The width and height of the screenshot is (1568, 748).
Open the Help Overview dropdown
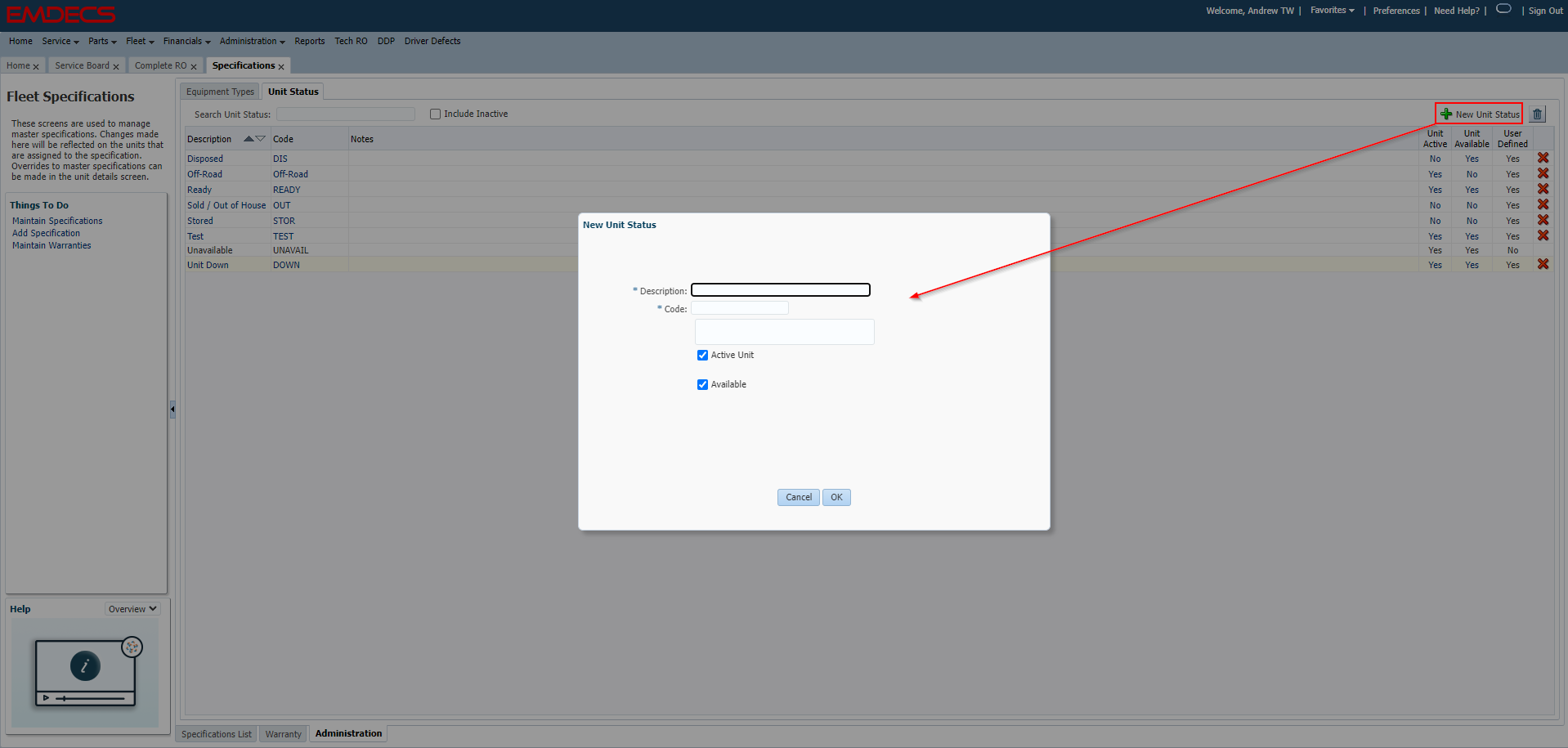[x=132, y=609]
